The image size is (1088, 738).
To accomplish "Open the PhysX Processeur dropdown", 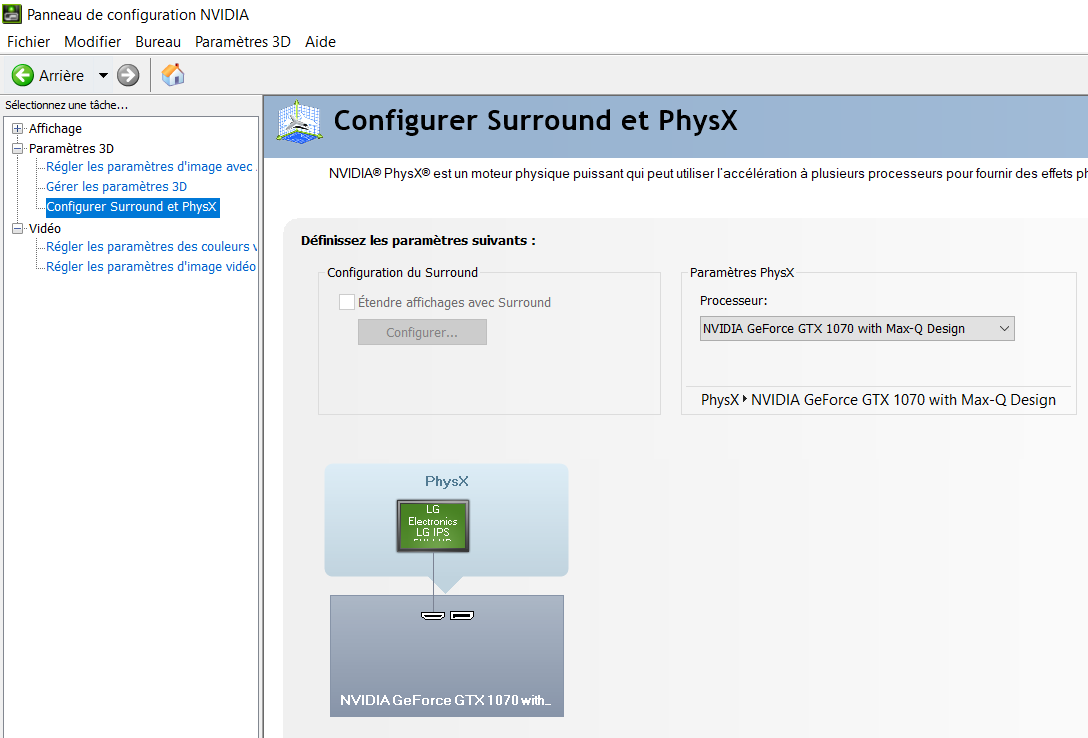I will [857, 329].
